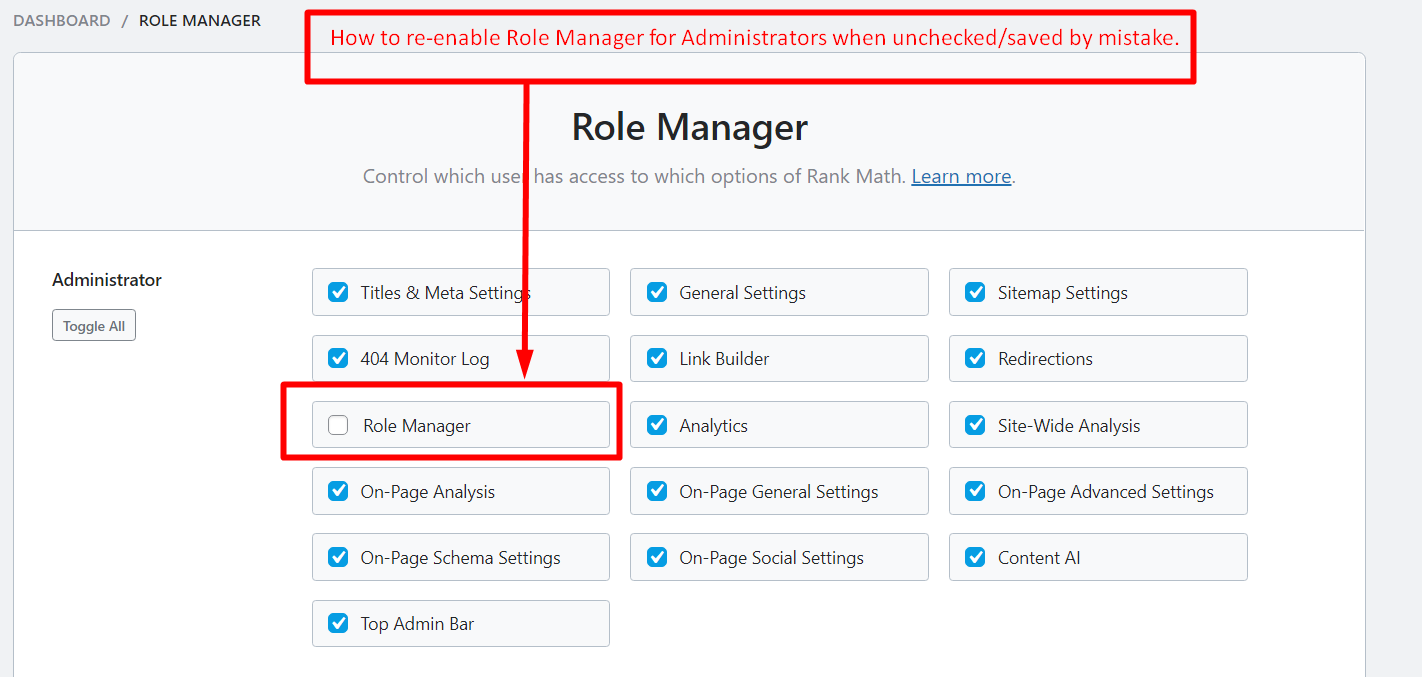Viewport: 1422px width, 677px height.
Task: Toggle the Redirections checkbox
Action: click(975, 359)
